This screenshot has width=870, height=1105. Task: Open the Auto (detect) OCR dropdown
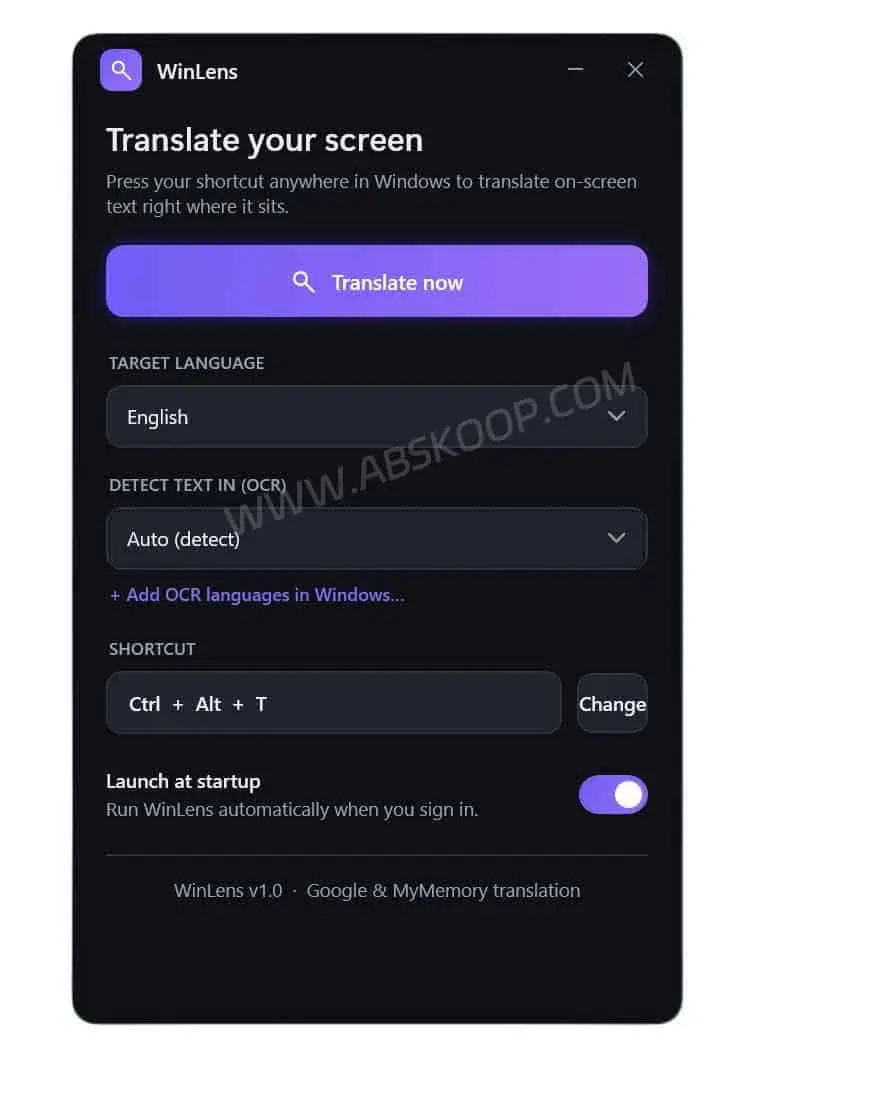[377, 538]
